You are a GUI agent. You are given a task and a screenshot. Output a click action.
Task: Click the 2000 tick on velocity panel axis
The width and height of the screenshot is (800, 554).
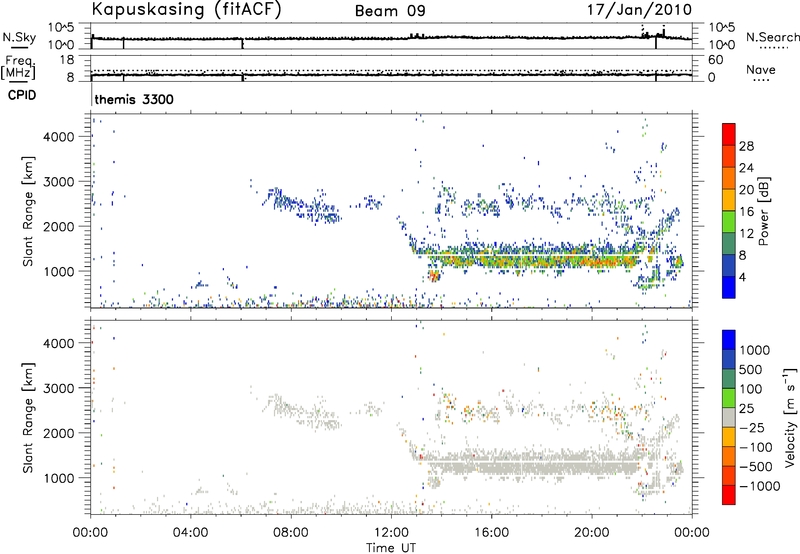tap(60, 433)
